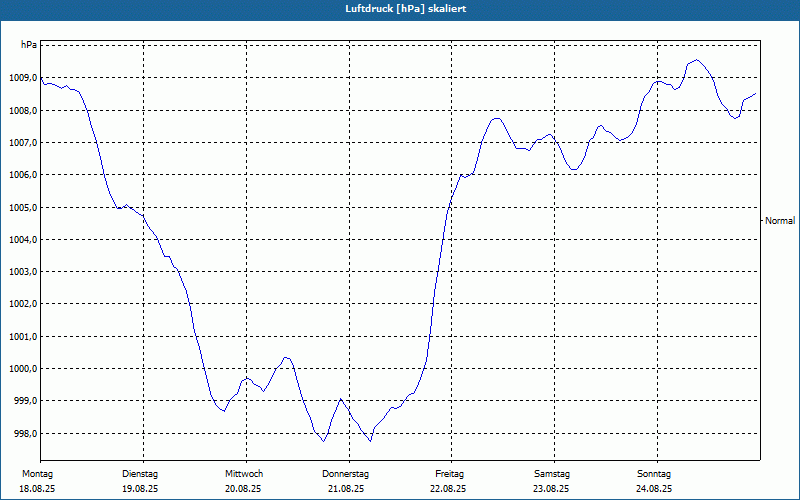The width and height of the screenshot is (800, 500).
Task: Click the 1005,0 pressure axis value
Action: point(23,208)
